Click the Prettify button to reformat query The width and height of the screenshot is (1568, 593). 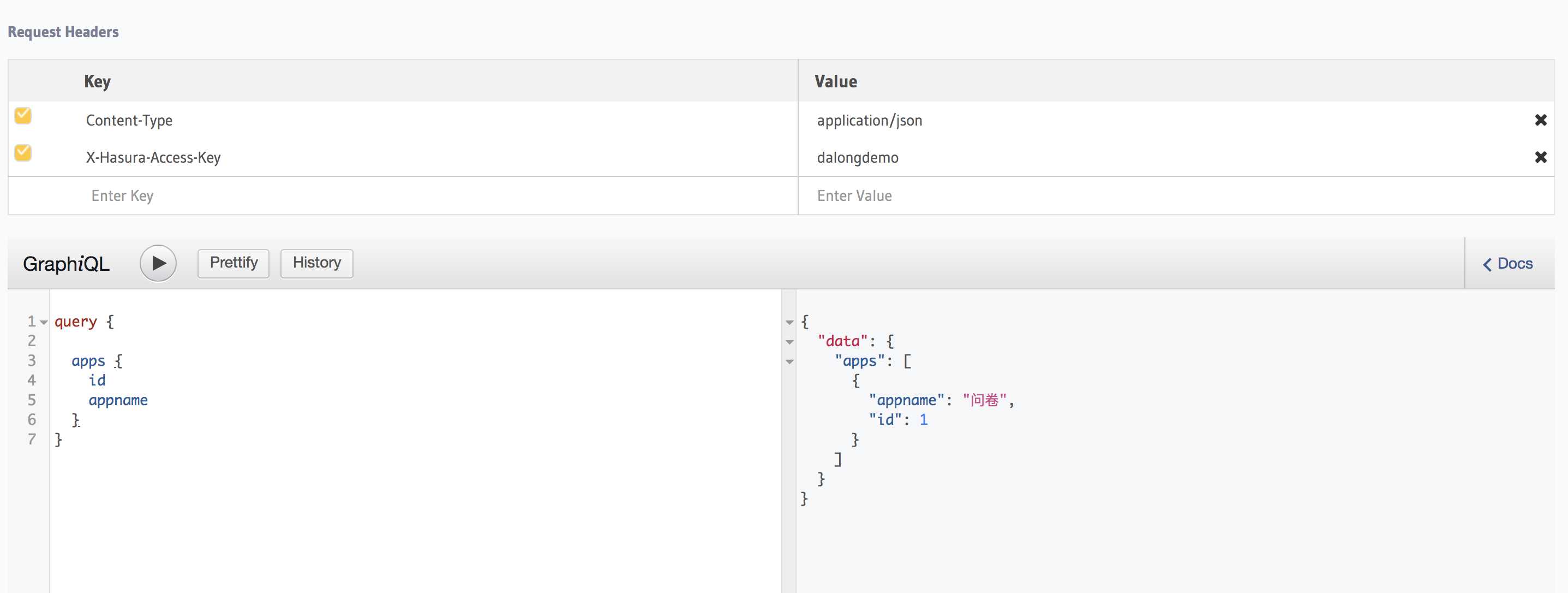[x=234, y=262]
